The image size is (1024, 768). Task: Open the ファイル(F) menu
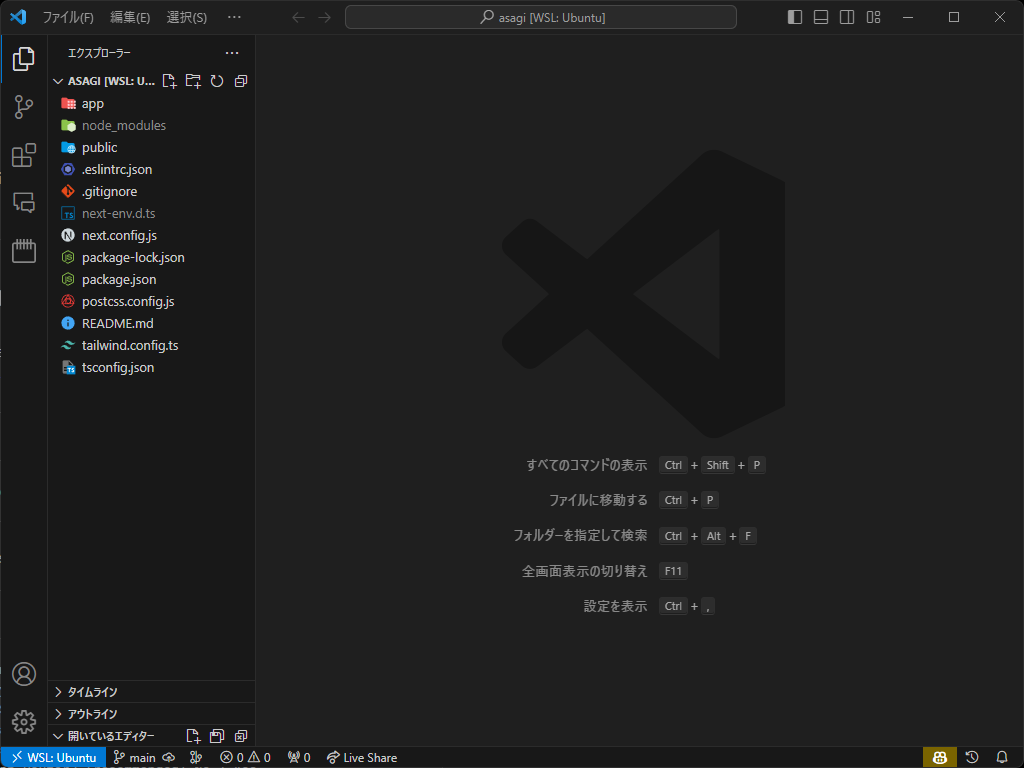click(68, 18)
